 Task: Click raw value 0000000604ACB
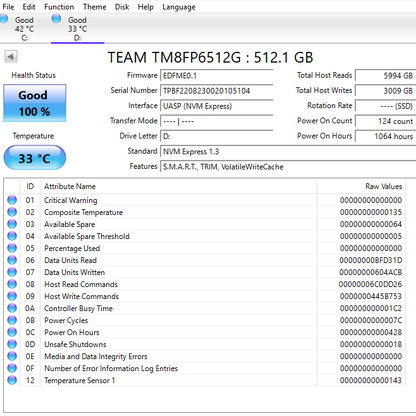tap(371, 272)
